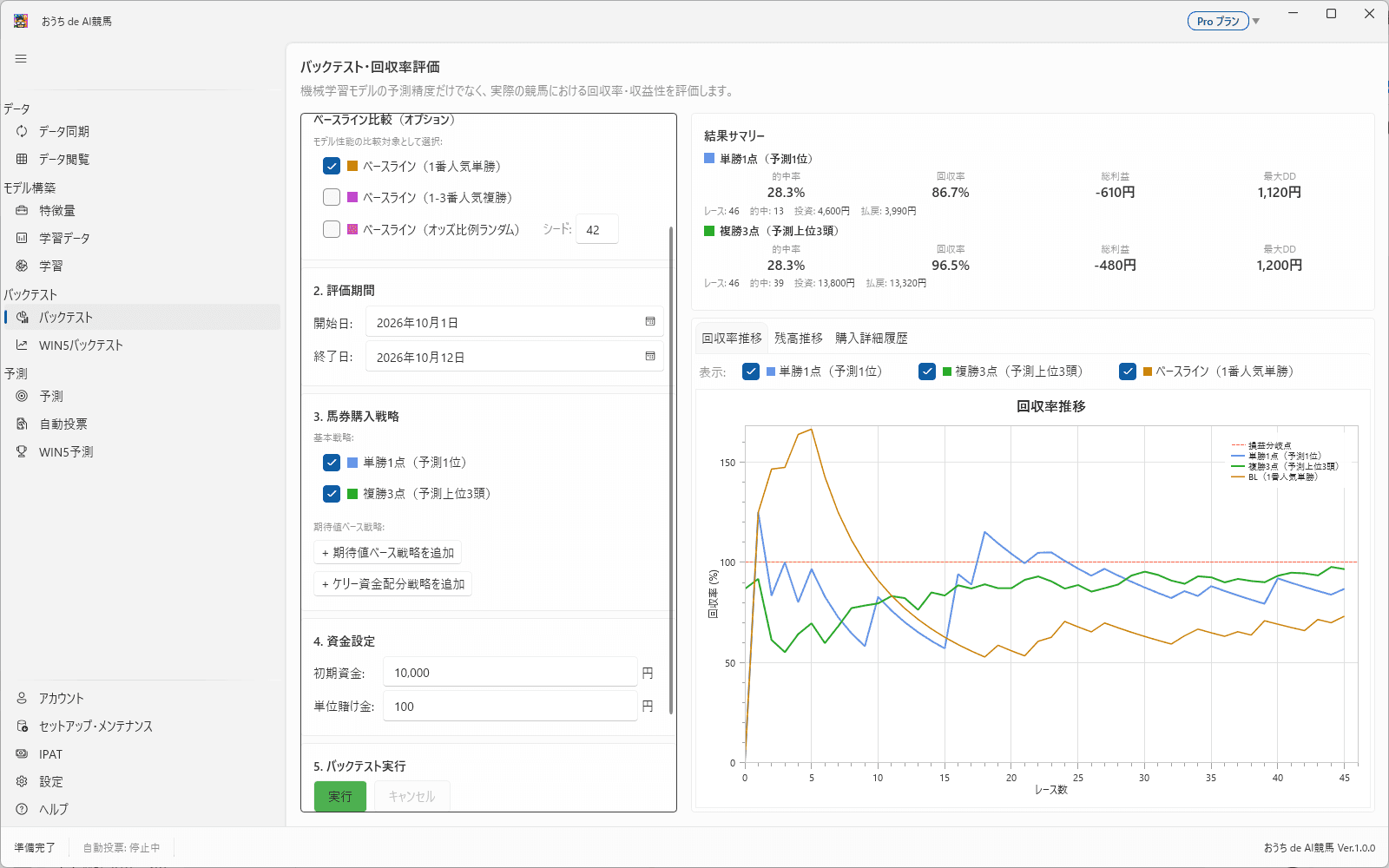Open 設定 gear icon
Viewport: 1389px width, 868px height.
tap(22, 781)
